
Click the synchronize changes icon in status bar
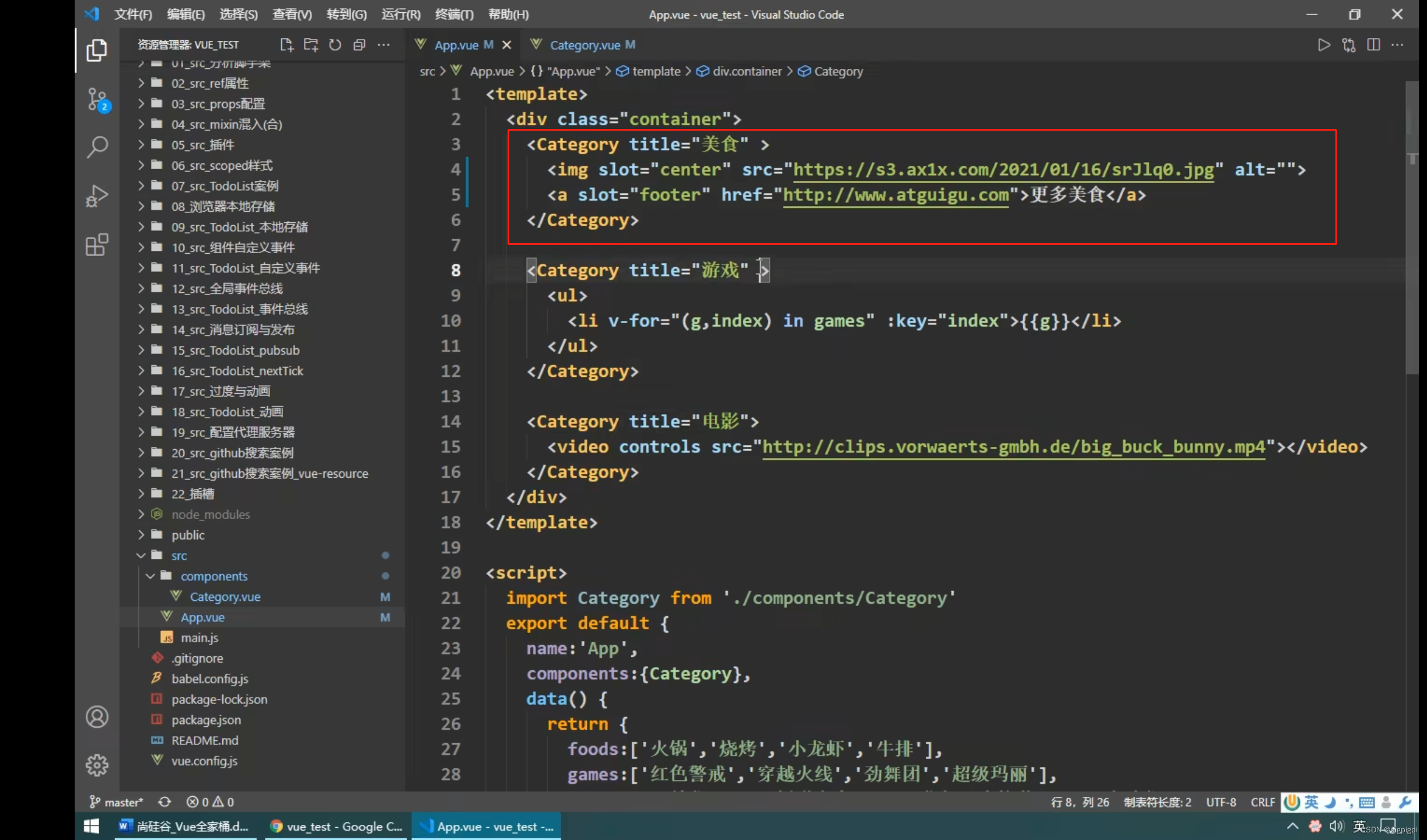[x=165, y=802]
